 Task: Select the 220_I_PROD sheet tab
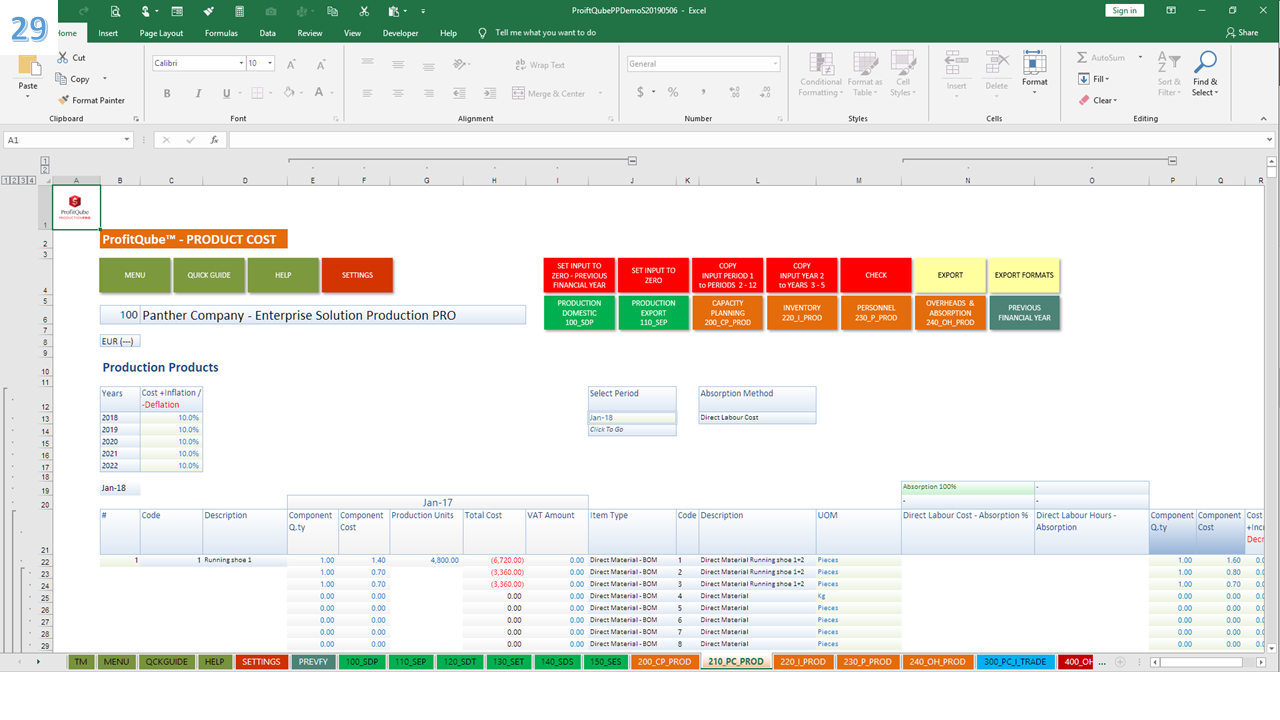[x=802, y=662]
